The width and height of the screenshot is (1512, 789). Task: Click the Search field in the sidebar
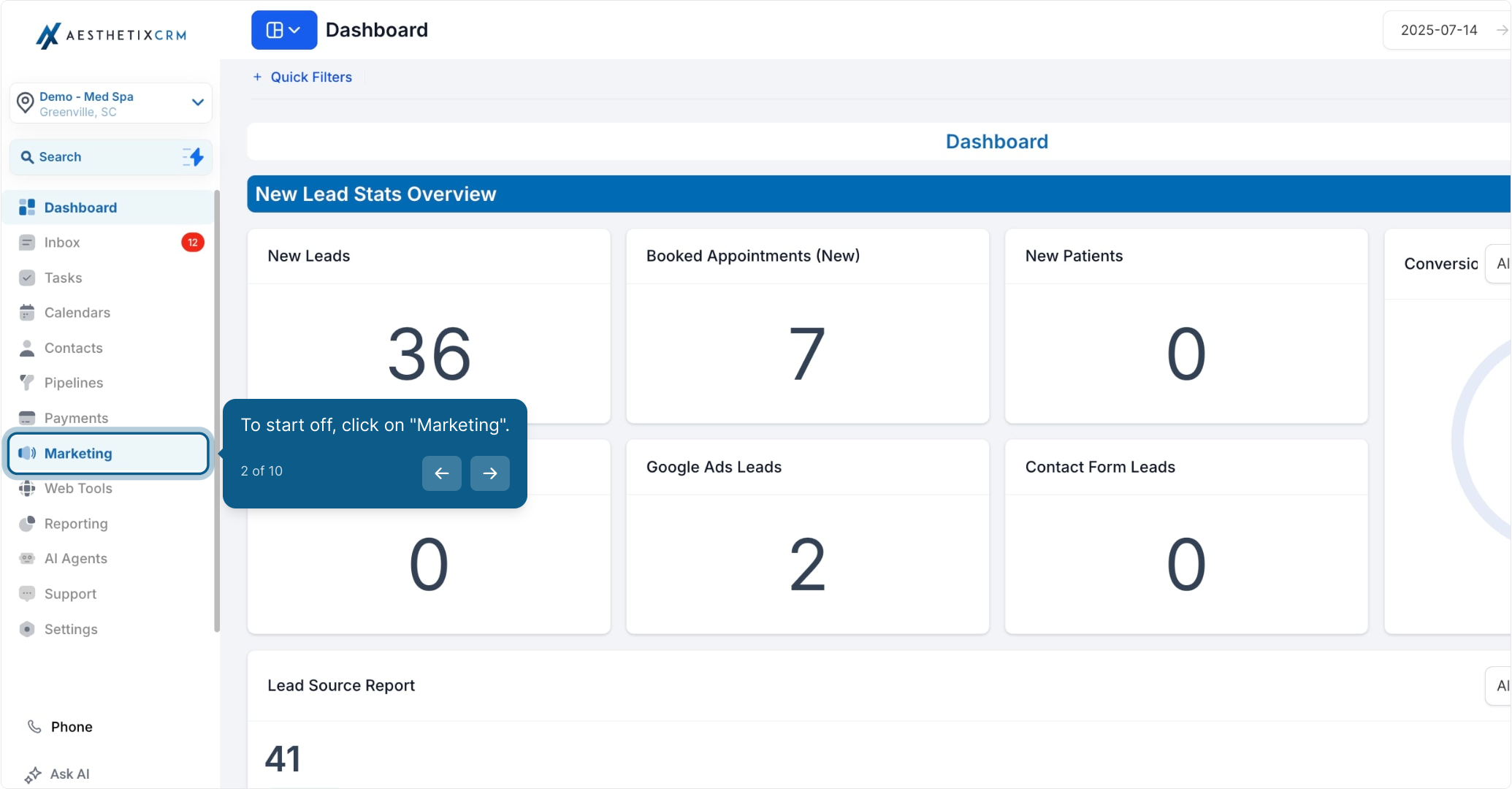click(111, 157)
